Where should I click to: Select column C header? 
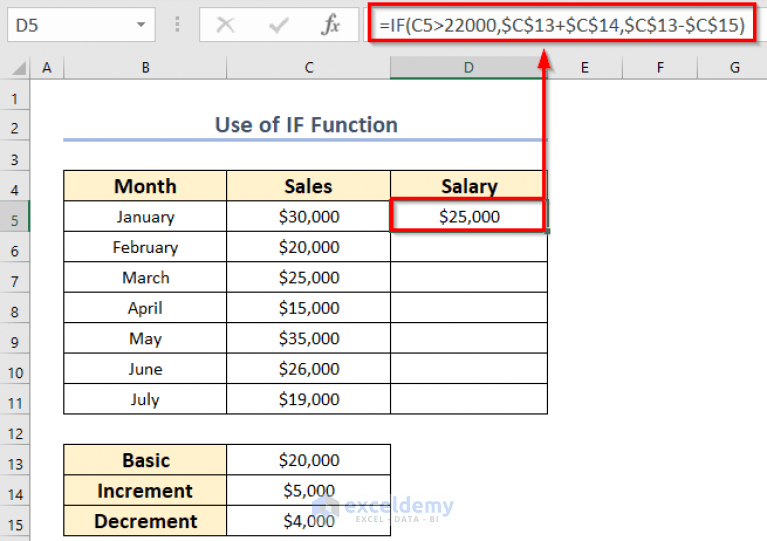[309, 68]
